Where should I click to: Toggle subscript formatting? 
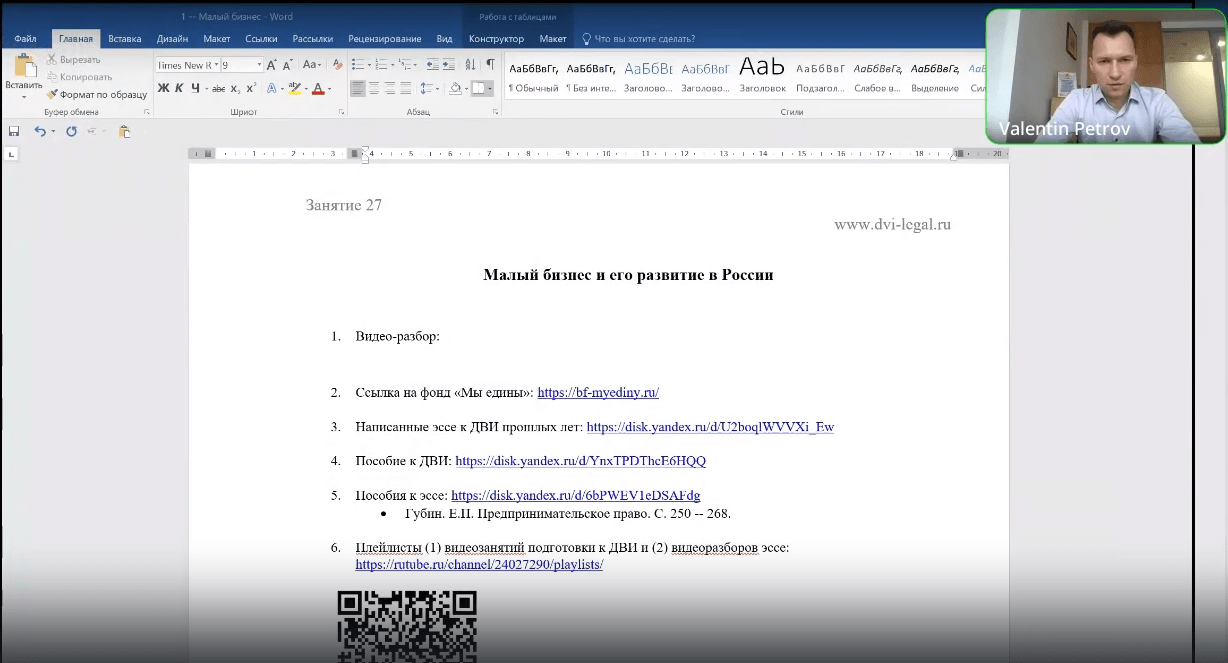[235, 88]
